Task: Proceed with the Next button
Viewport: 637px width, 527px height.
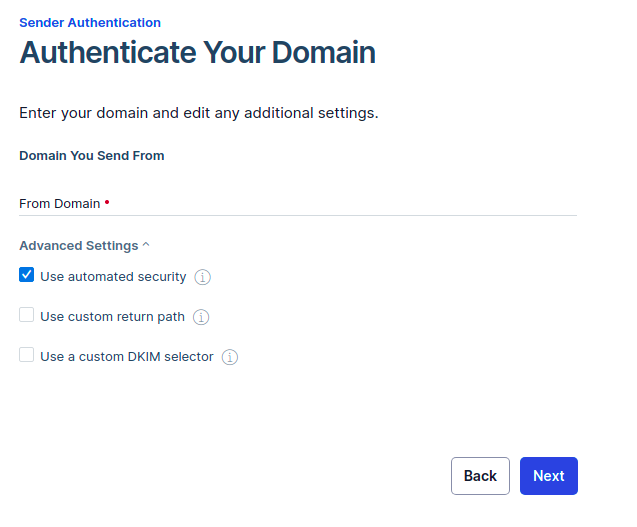Action: [548, 476]
